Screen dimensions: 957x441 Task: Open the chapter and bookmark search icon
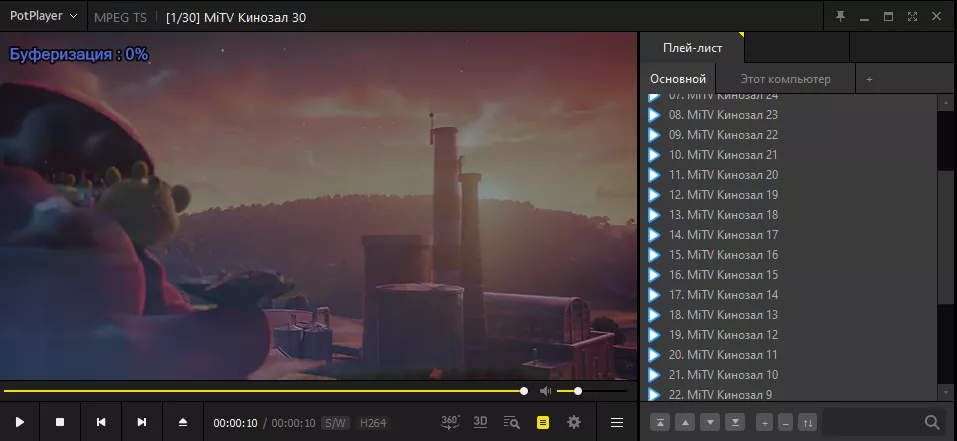pos(511,422)
